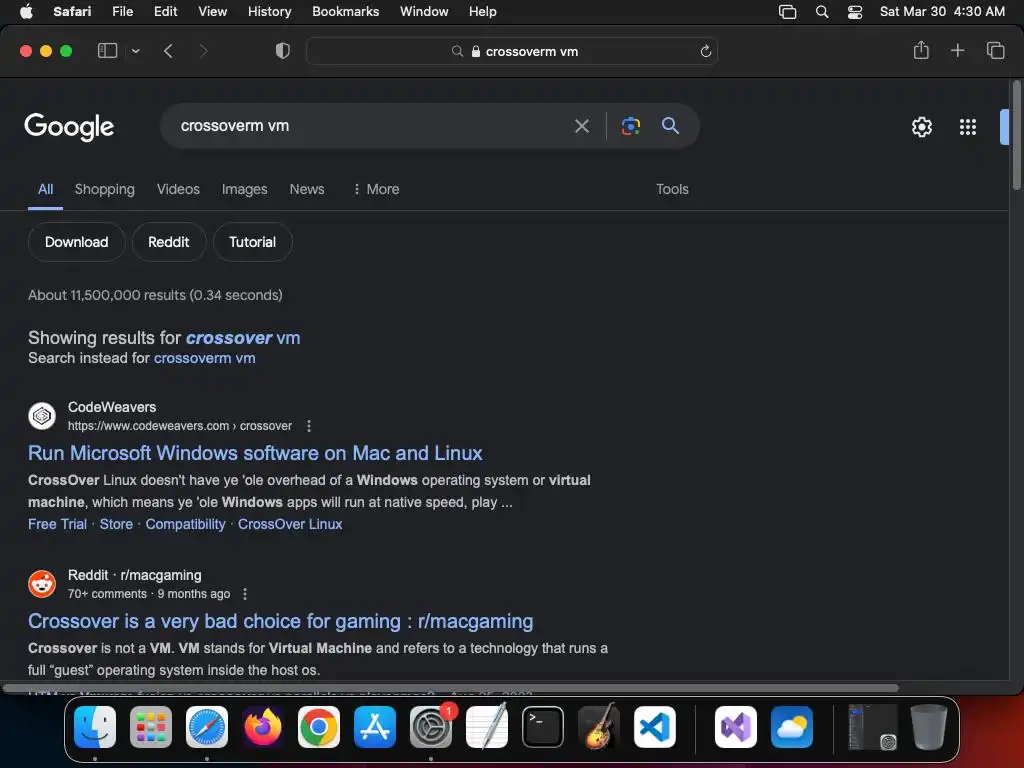Click the Download filter chip
This screenshot has width=1024, height=768.
point(76,242)
